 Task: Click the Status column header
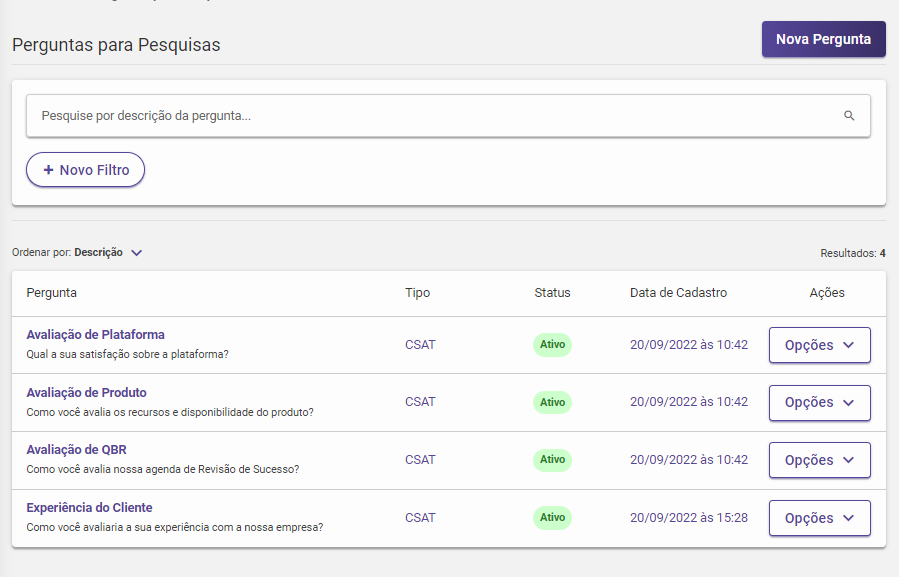(x=552, y=293)
